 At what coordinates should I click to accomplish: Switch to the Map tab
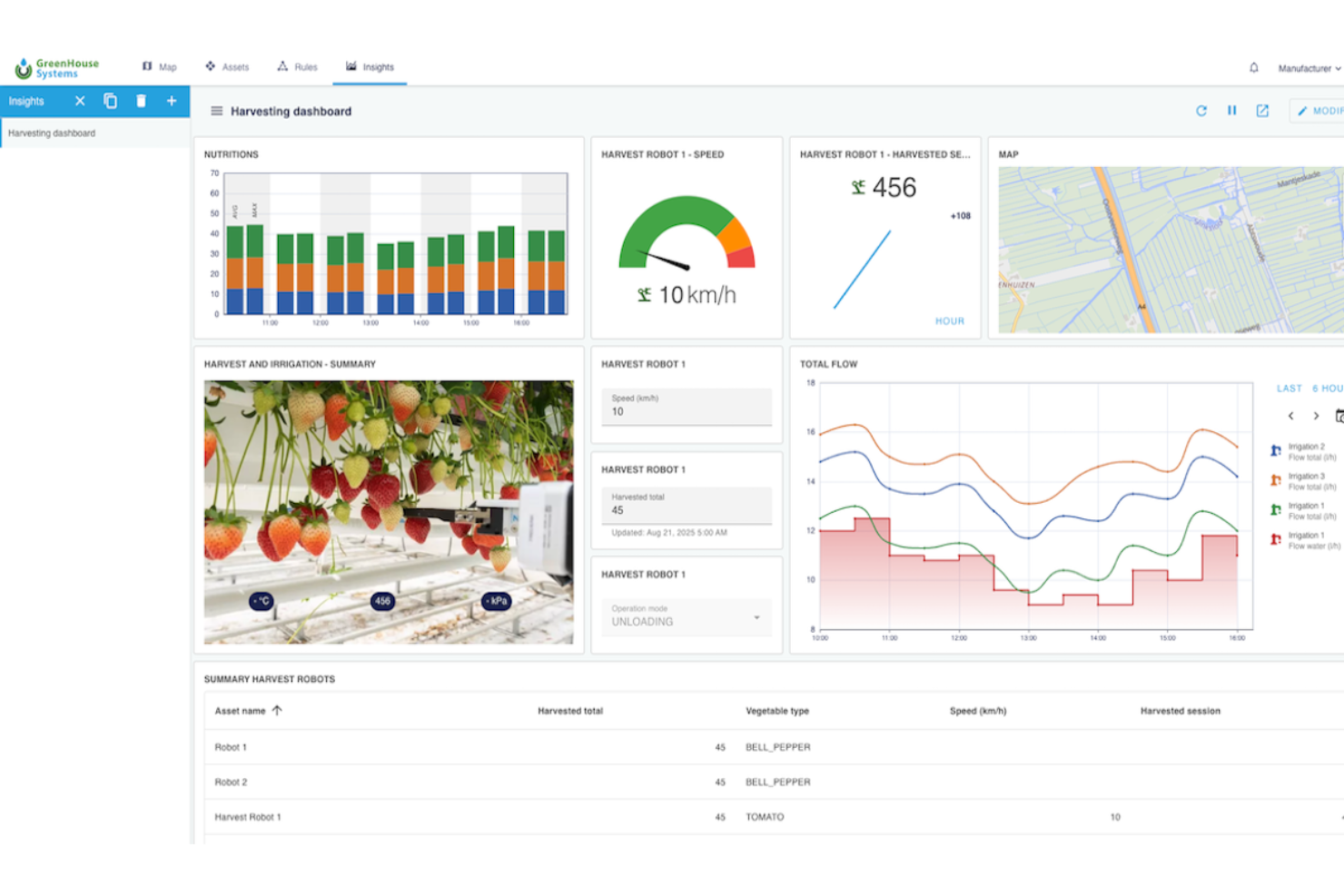(x=160, y=66)
